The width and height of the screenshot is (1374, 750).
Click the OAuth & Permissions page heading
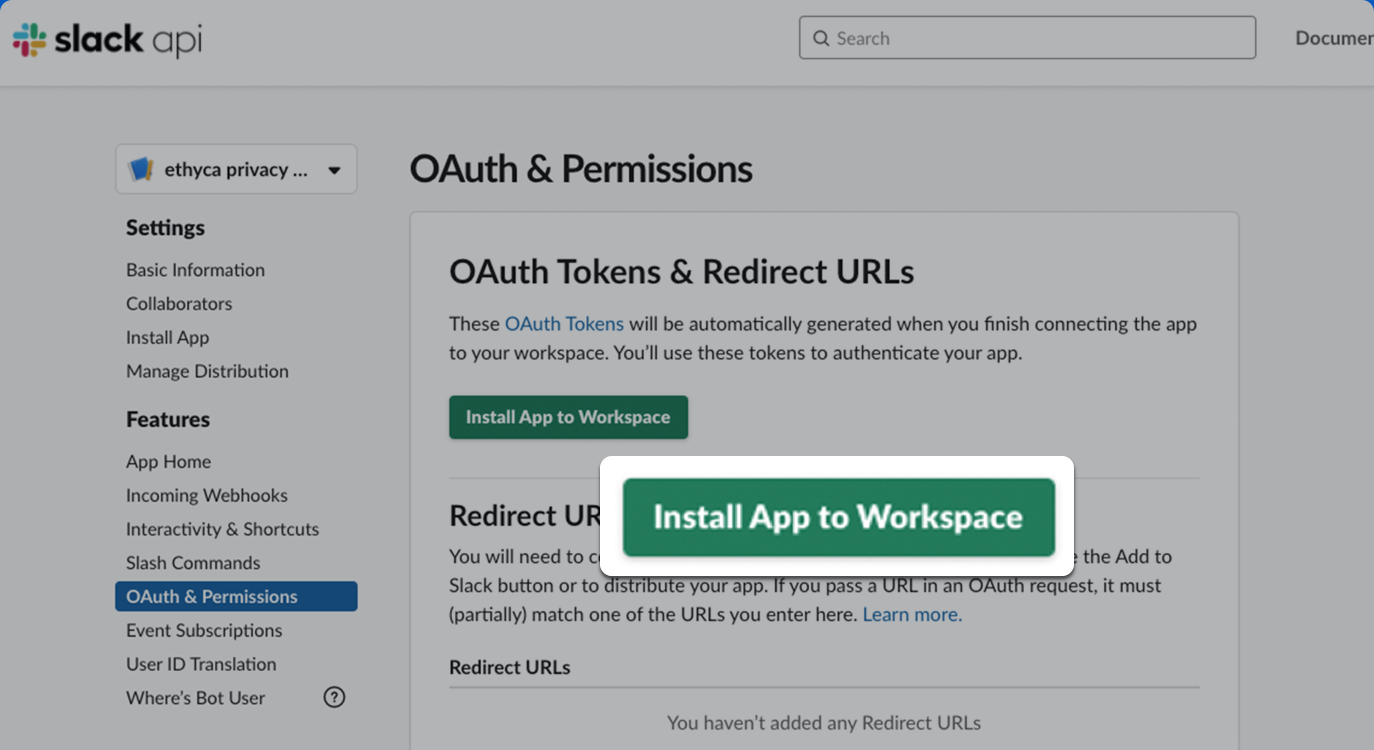(x=581, y=169)
